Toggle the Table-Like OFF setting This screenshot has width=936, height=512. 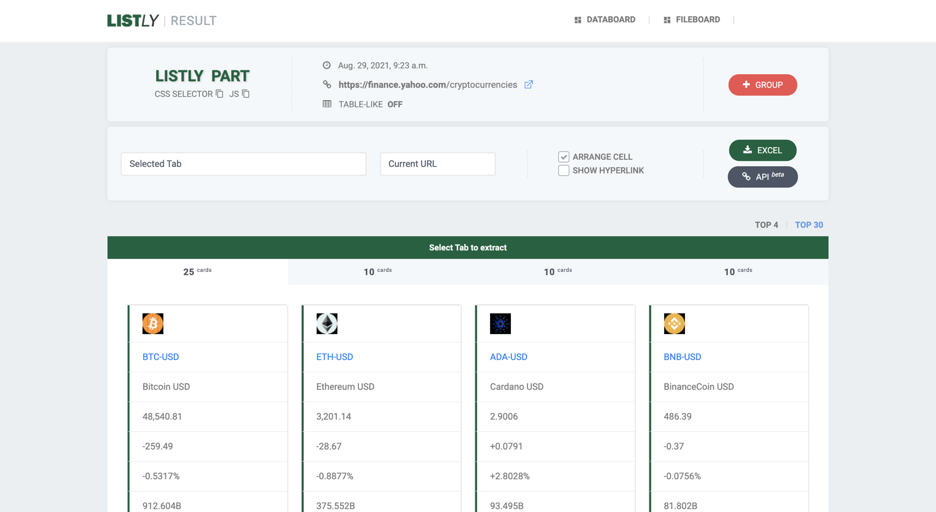click(x=394, y=104)
